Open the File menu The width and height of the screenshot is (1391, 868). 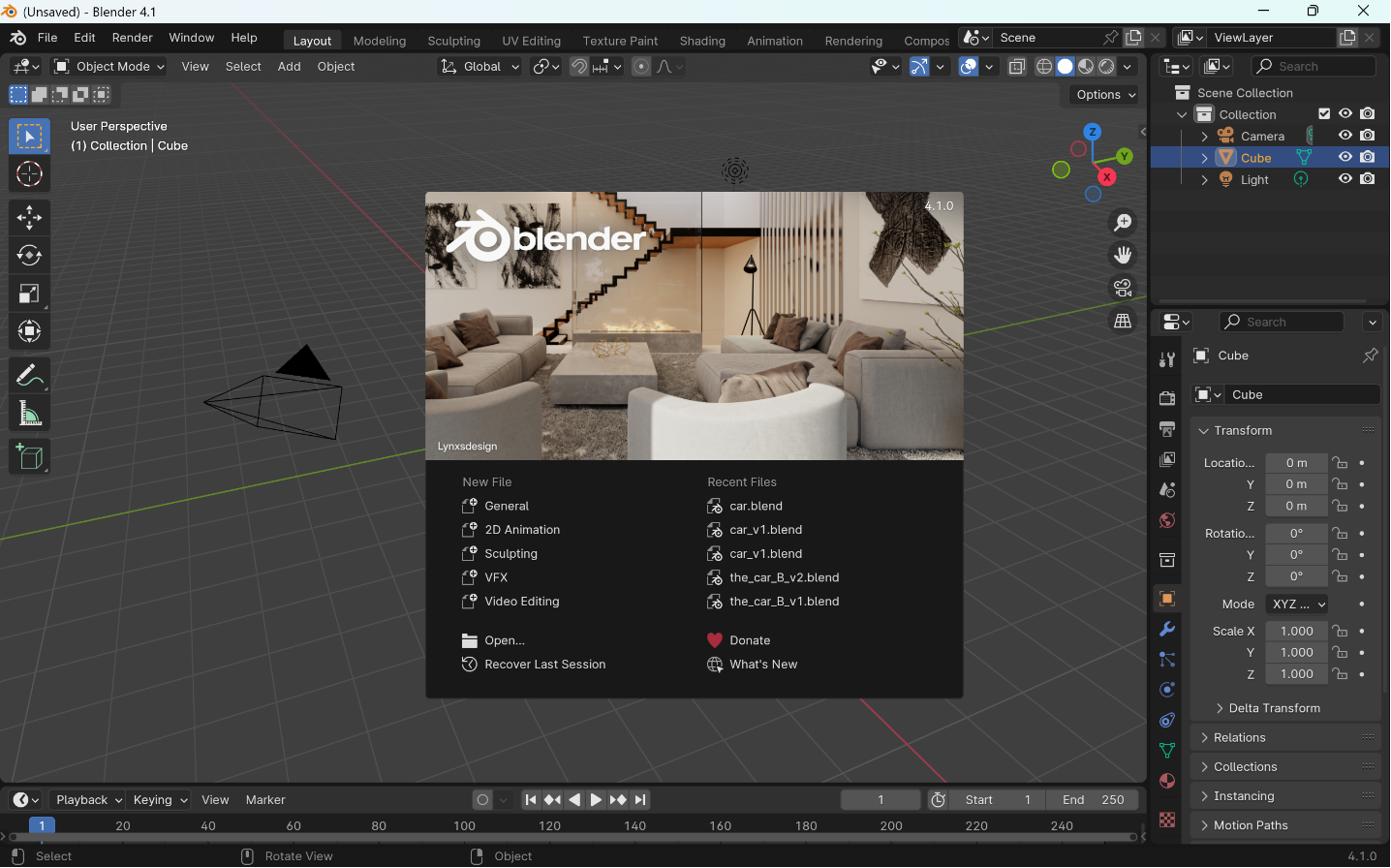[47, 38]
